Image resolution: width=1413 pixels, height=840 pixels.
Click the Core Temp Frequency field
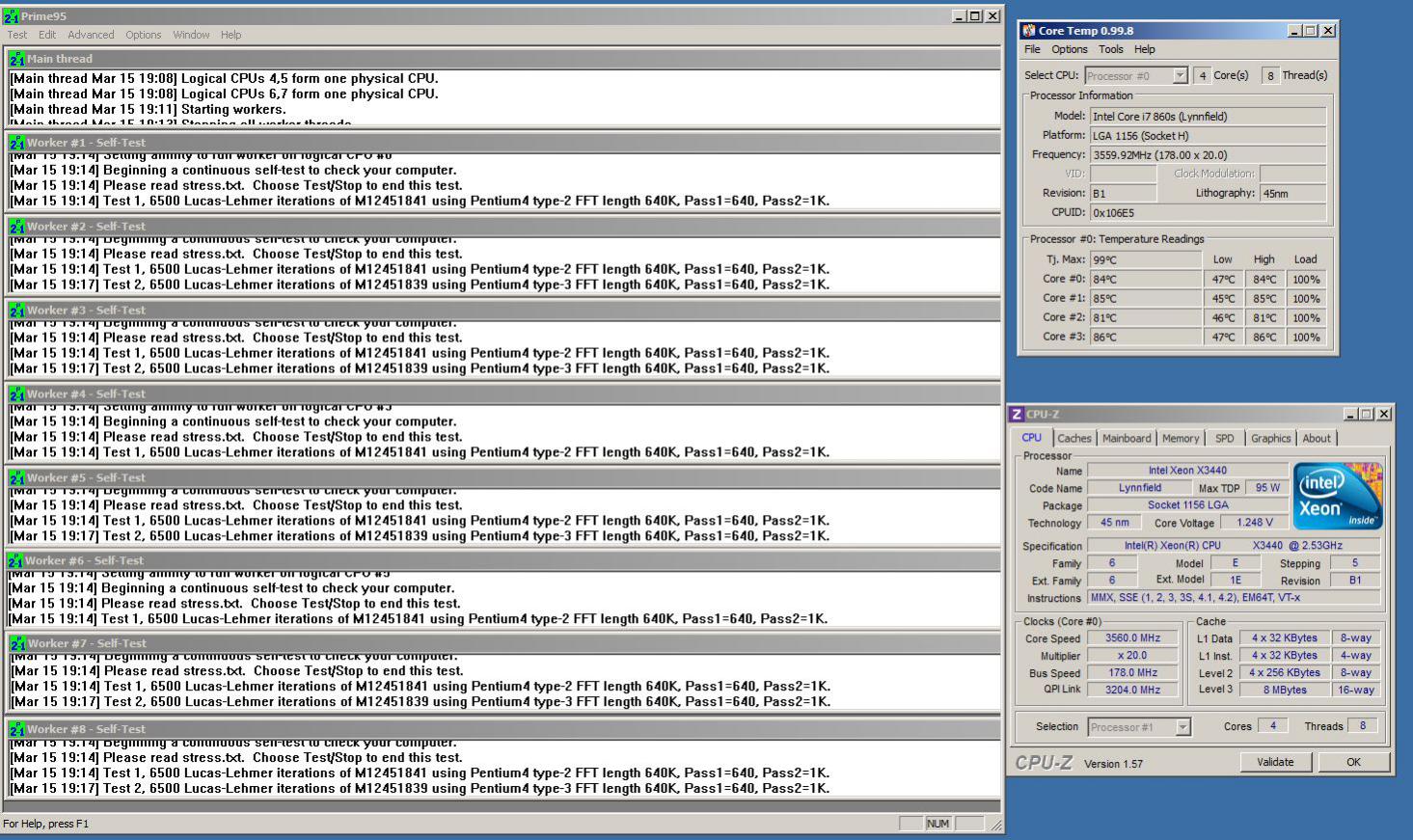point(1208,155)
